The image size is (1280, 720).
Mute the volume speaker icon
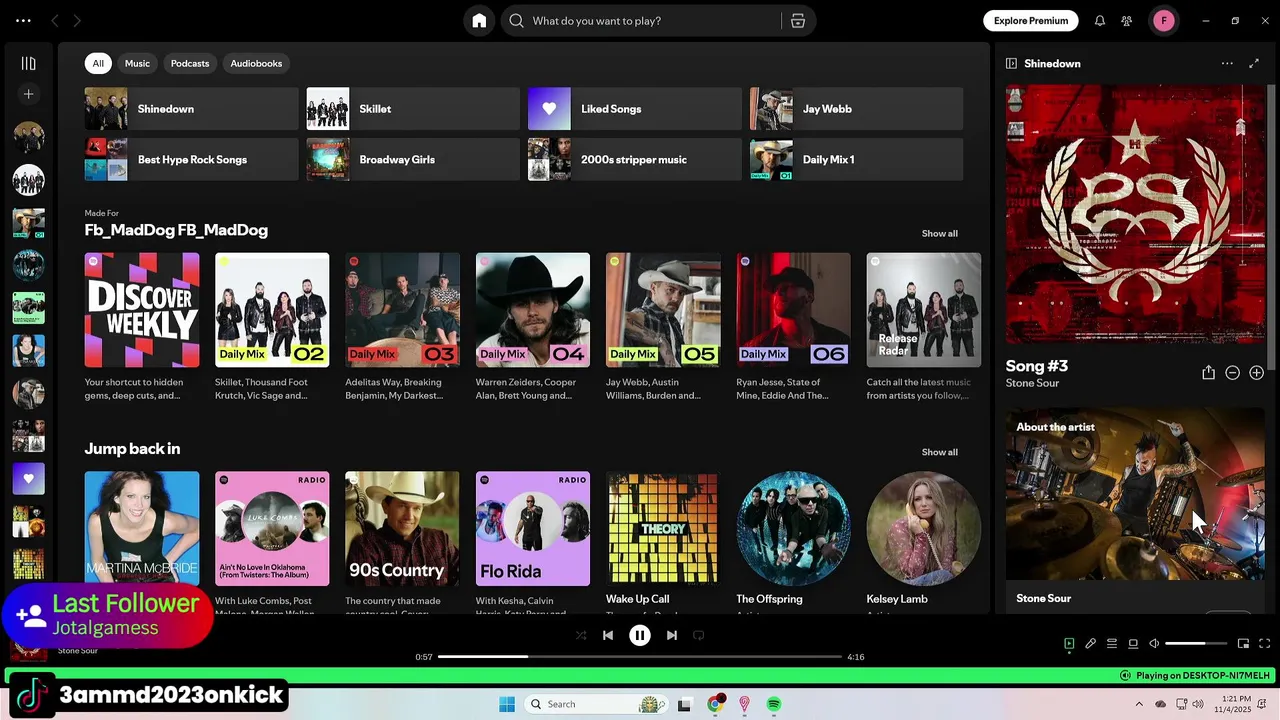[x=1154, y=644]
